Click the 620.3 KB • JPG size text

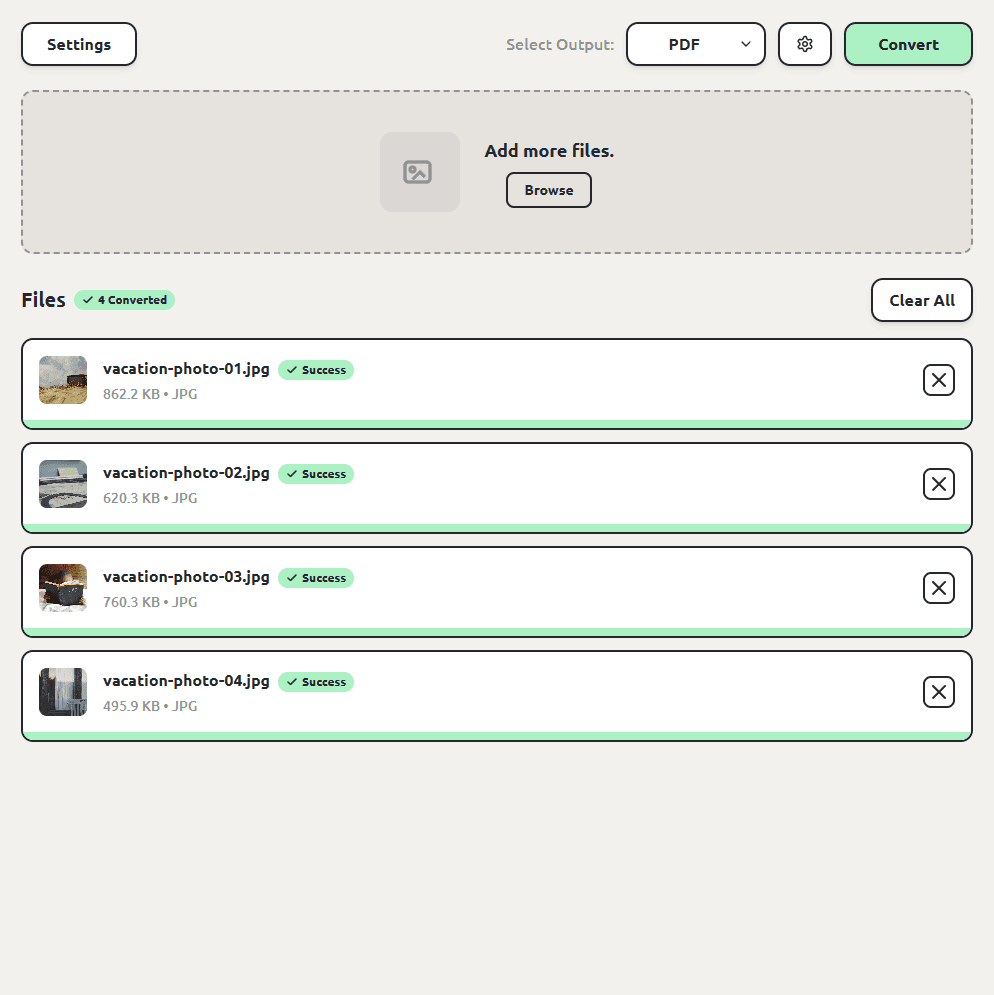[x=150, y=498]
